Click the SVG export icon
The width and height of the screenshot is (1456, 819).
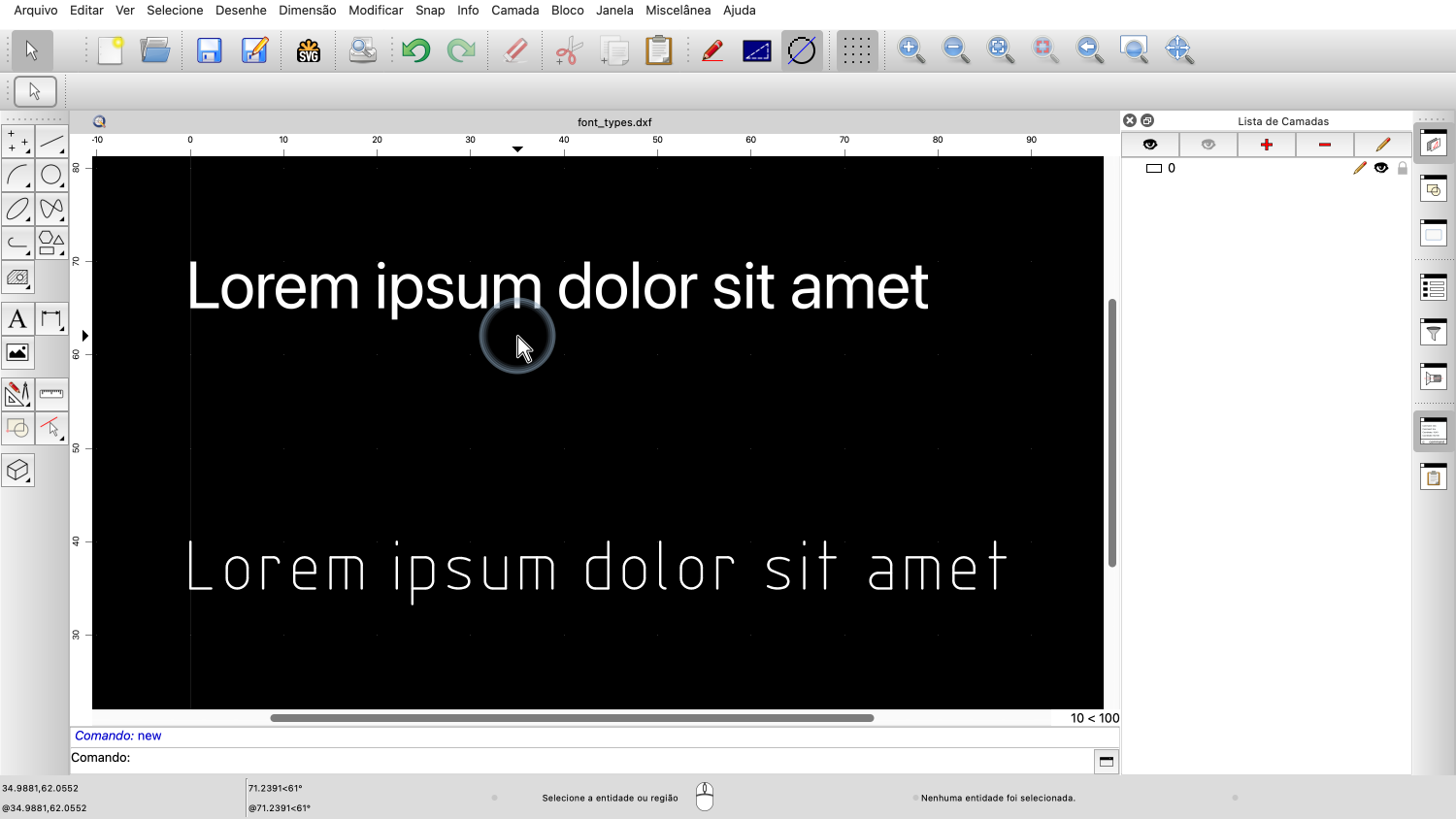(309, 50)
